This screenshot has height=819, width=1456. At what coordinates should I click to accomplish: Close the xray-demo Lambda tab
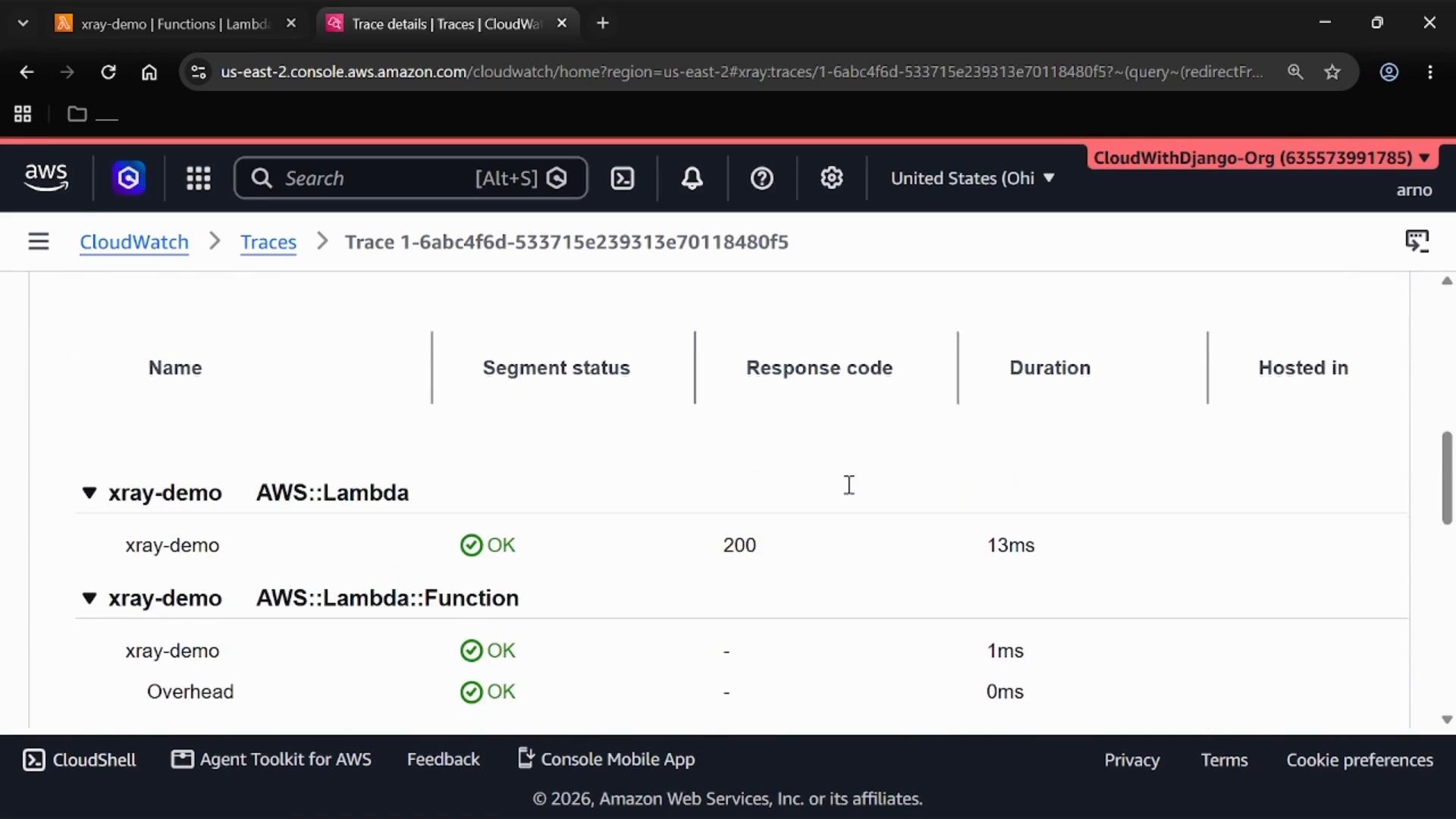point(291,24)
